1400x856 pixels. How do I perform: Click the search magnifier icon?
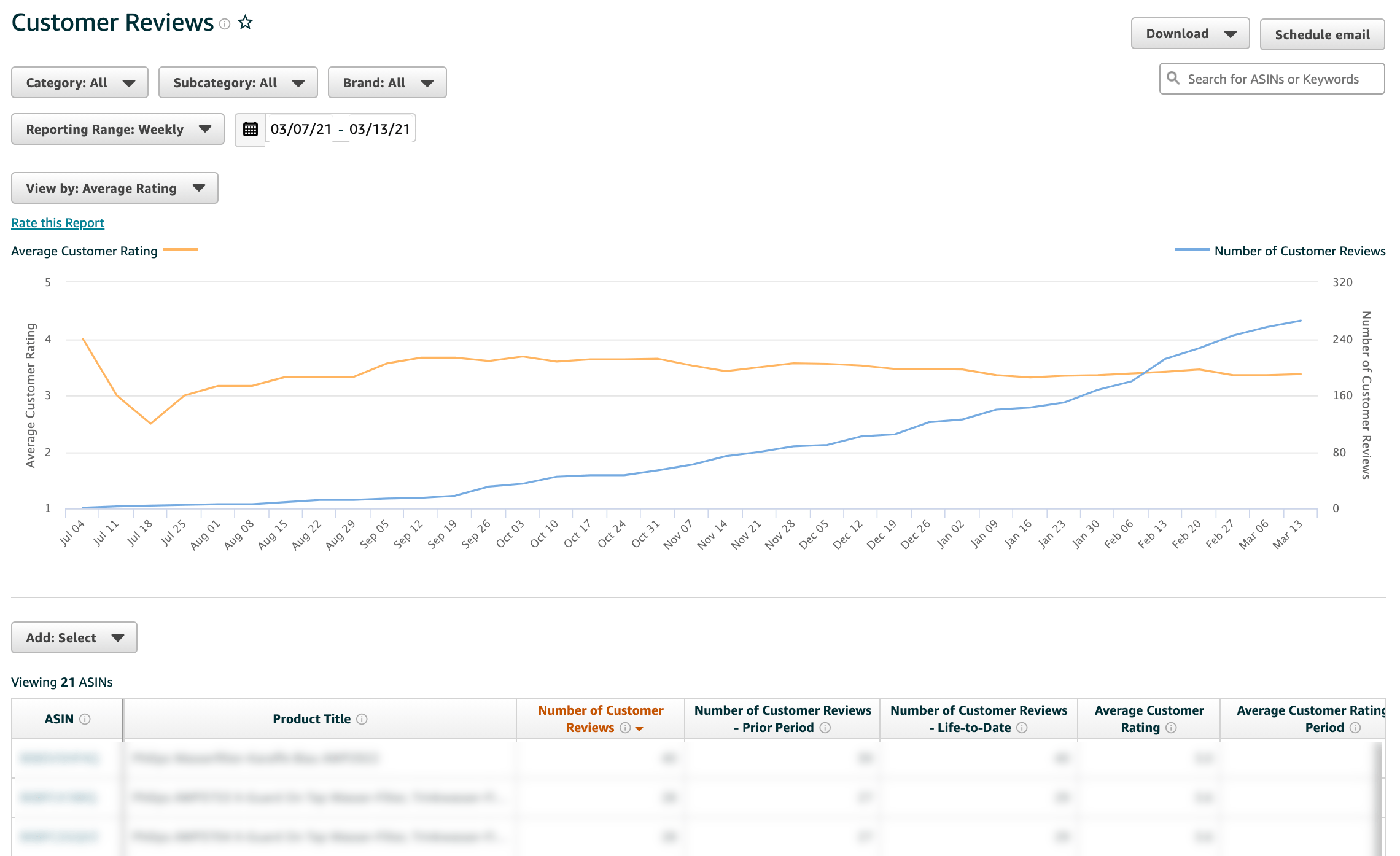[x=1174, y=79]
